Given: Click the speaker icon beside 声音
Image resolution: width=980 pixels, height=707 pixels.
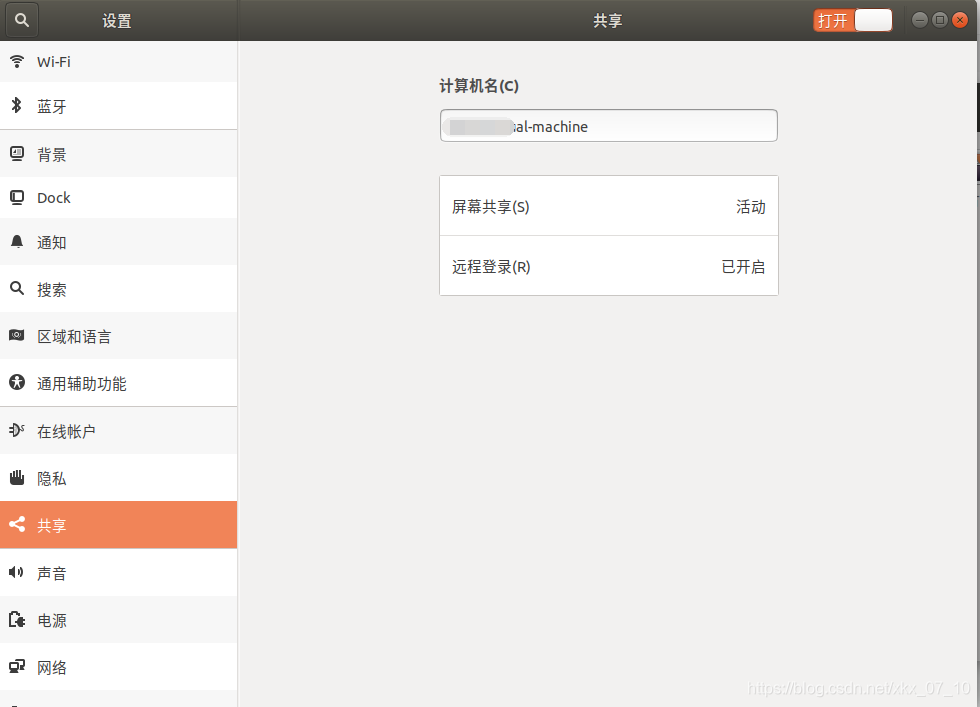Looking at the screenshot, I should coord(17,572).
